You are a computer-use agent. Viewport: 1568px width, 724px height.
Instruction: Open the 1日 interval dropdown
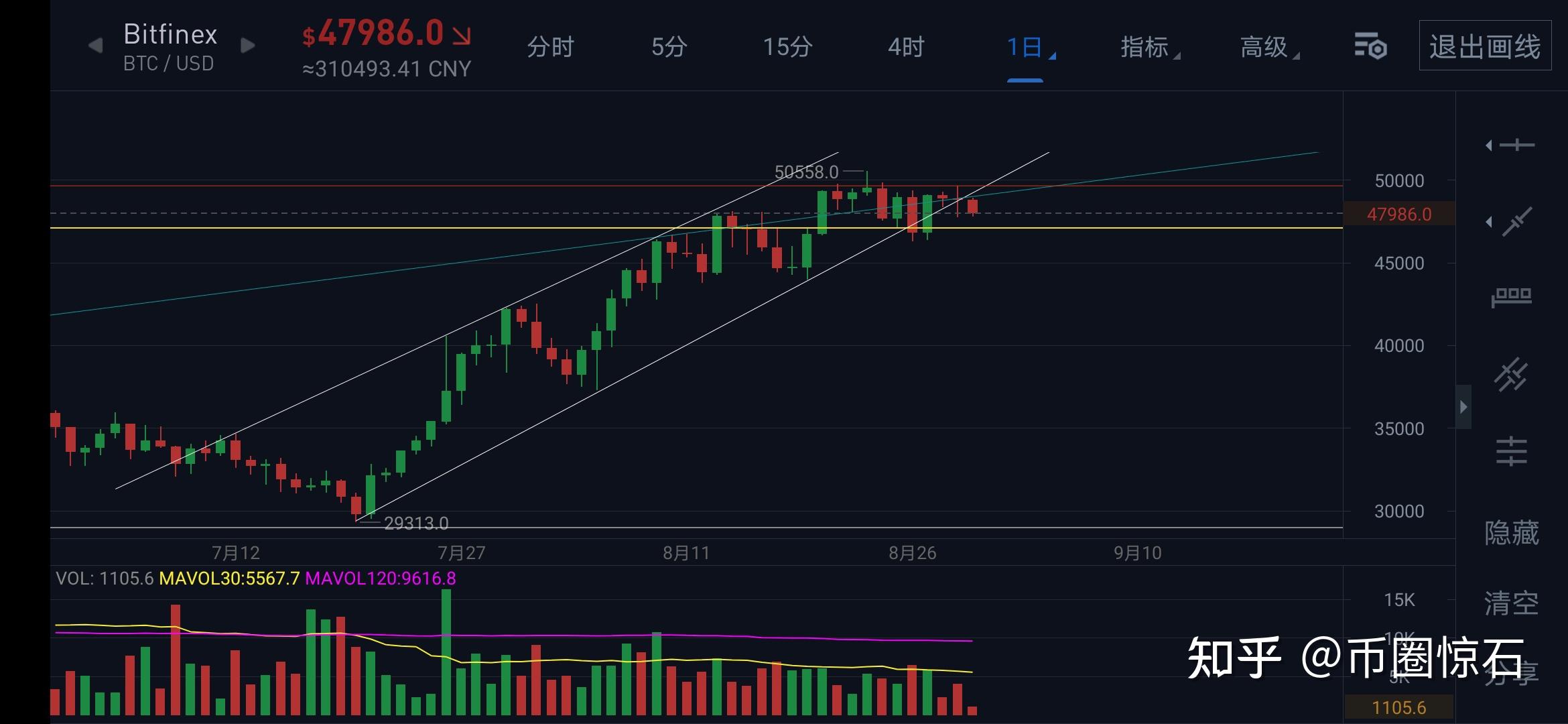1030,47
